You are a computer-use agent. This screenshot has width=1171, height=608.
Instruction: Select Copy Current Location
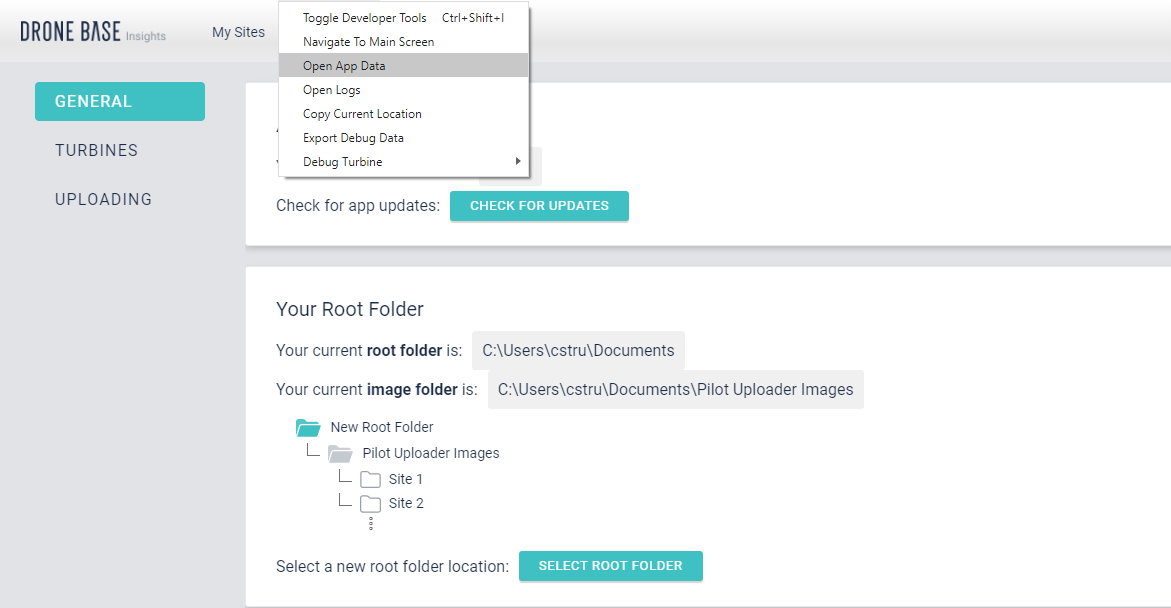click(403, 114)
